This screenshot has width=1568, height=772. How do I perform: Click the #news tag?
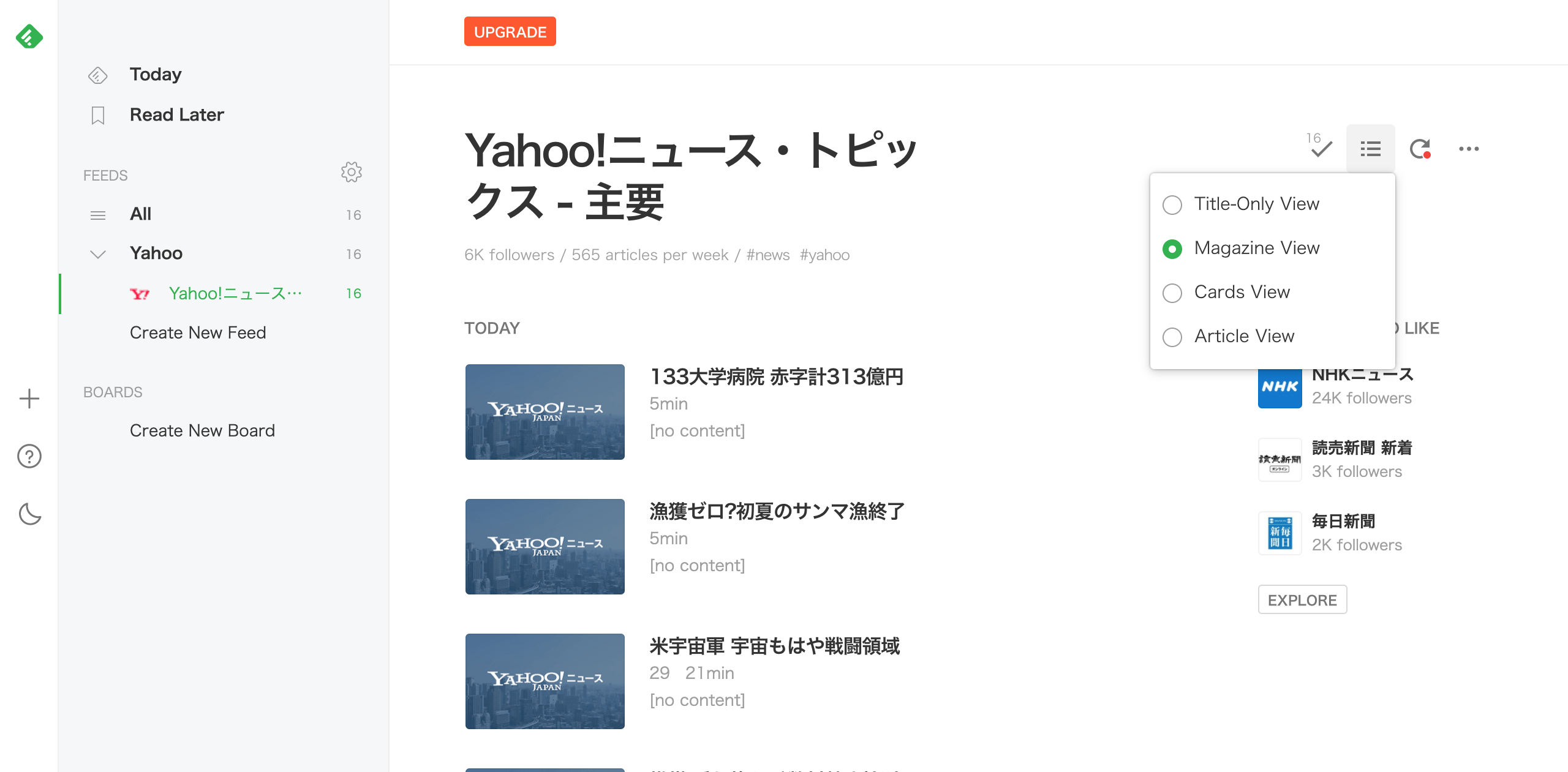pos(768,255)
